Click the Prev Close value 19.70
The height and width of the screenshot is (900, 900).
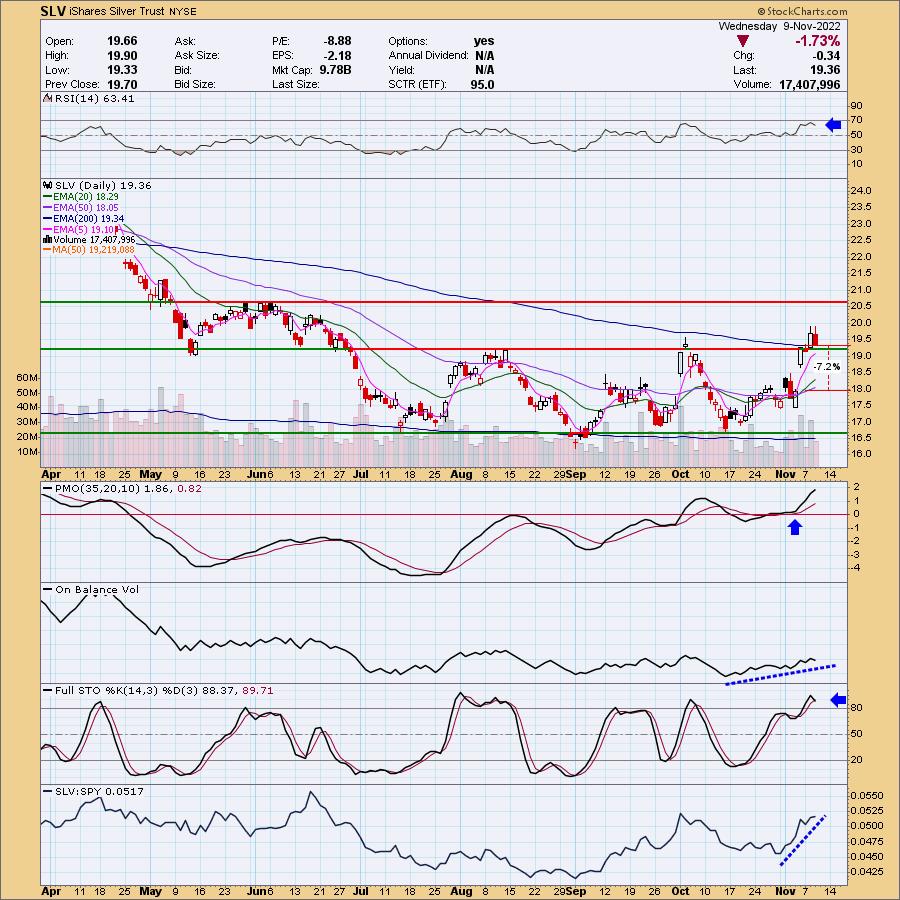point(122,84)
